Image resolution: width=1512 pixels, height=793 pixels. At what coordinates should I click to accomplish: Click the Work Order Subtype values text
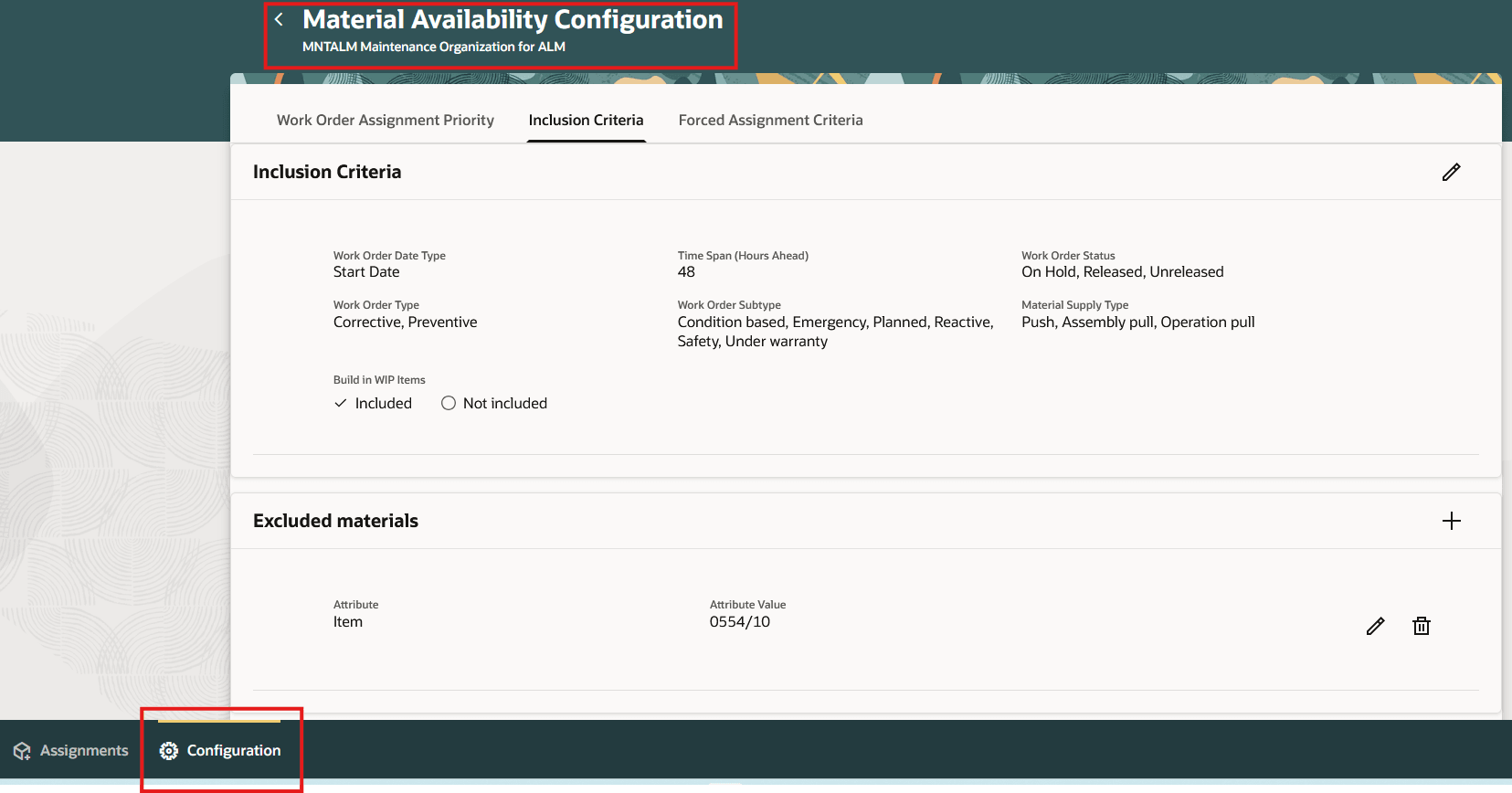pos(835,332)
